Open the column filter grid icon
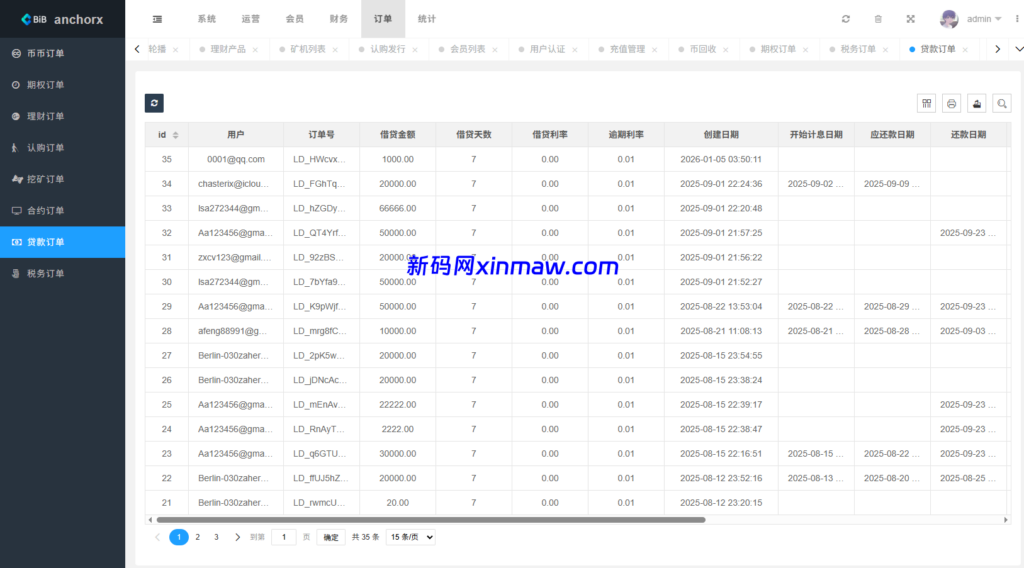This screenshot has width=1024, height=568. click(926, 103)
